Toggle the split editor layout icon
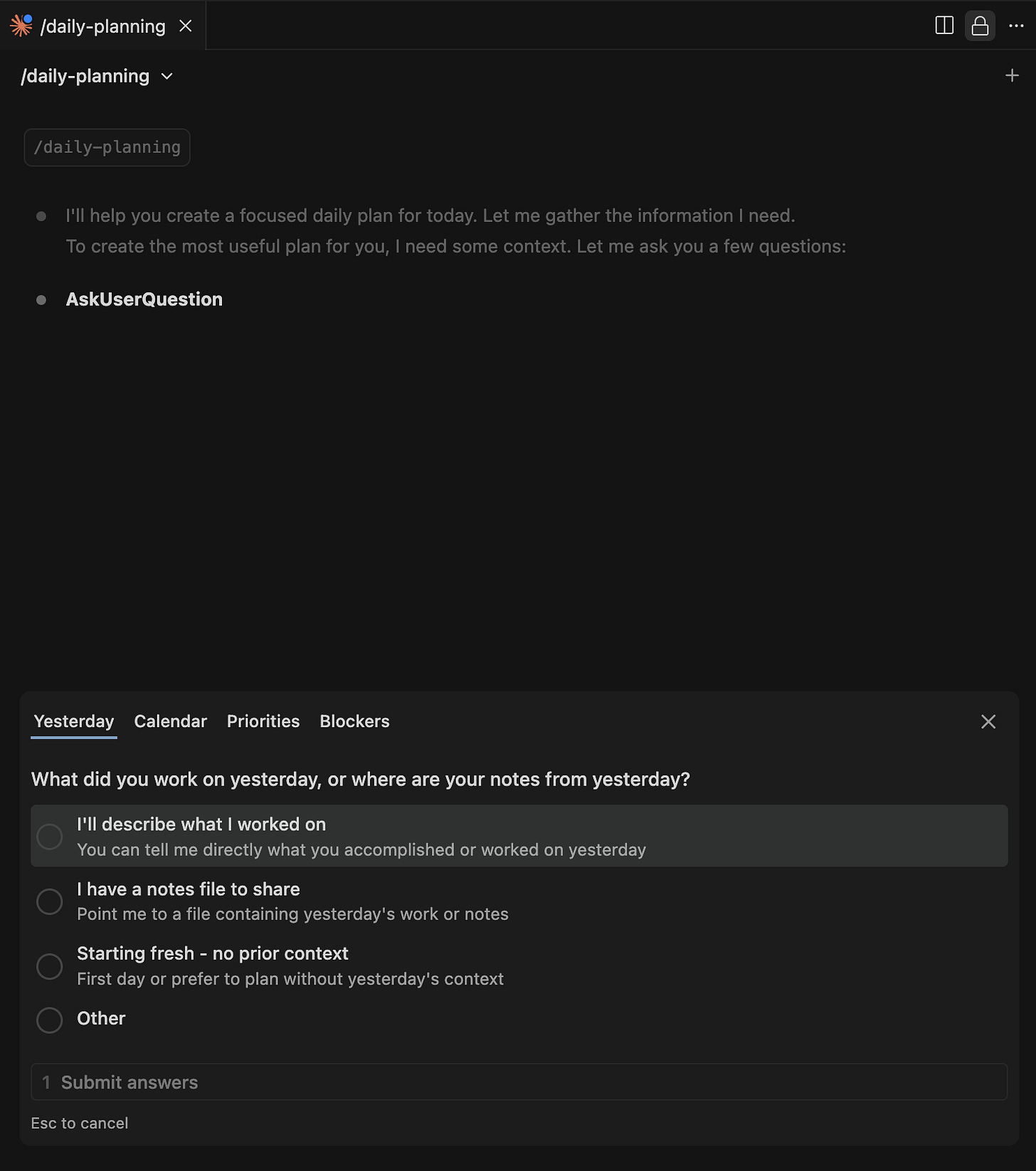 click(944, 26)
